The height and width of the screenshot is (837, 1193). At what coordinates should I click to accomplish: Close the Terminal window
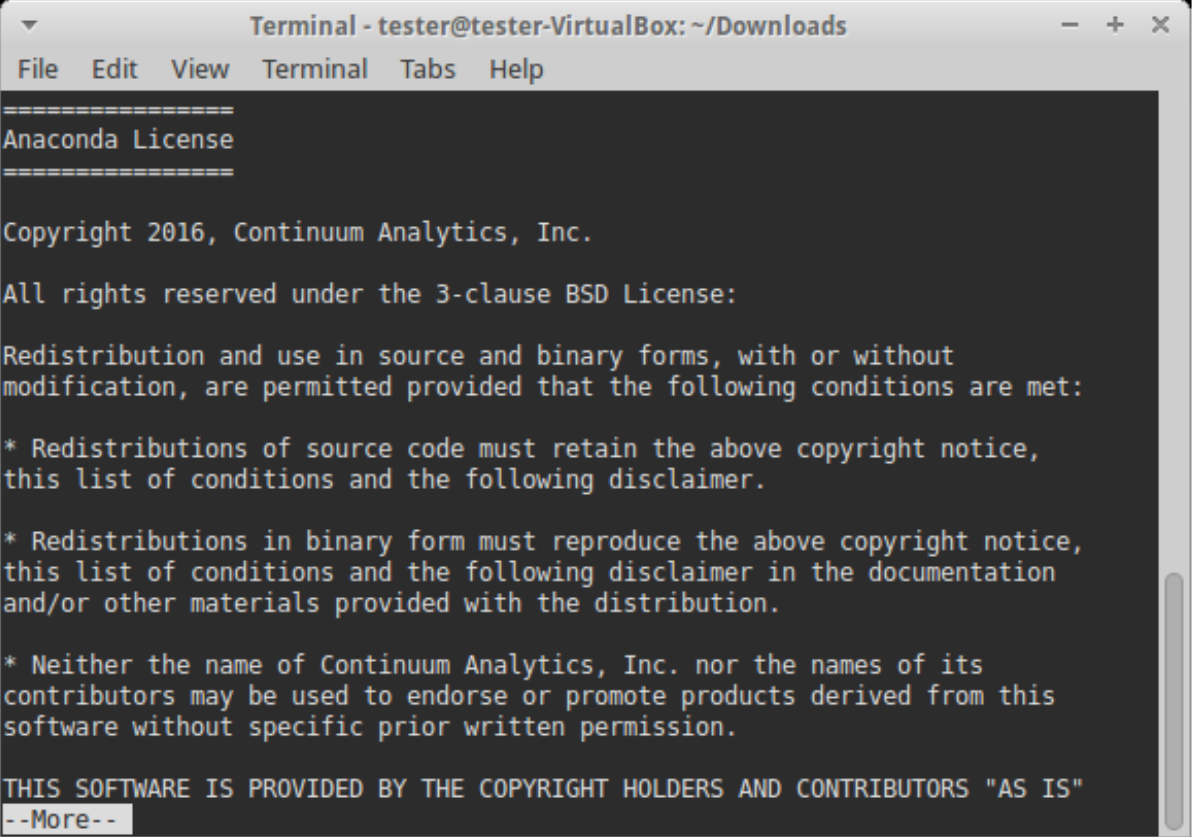coord(1161,25)
